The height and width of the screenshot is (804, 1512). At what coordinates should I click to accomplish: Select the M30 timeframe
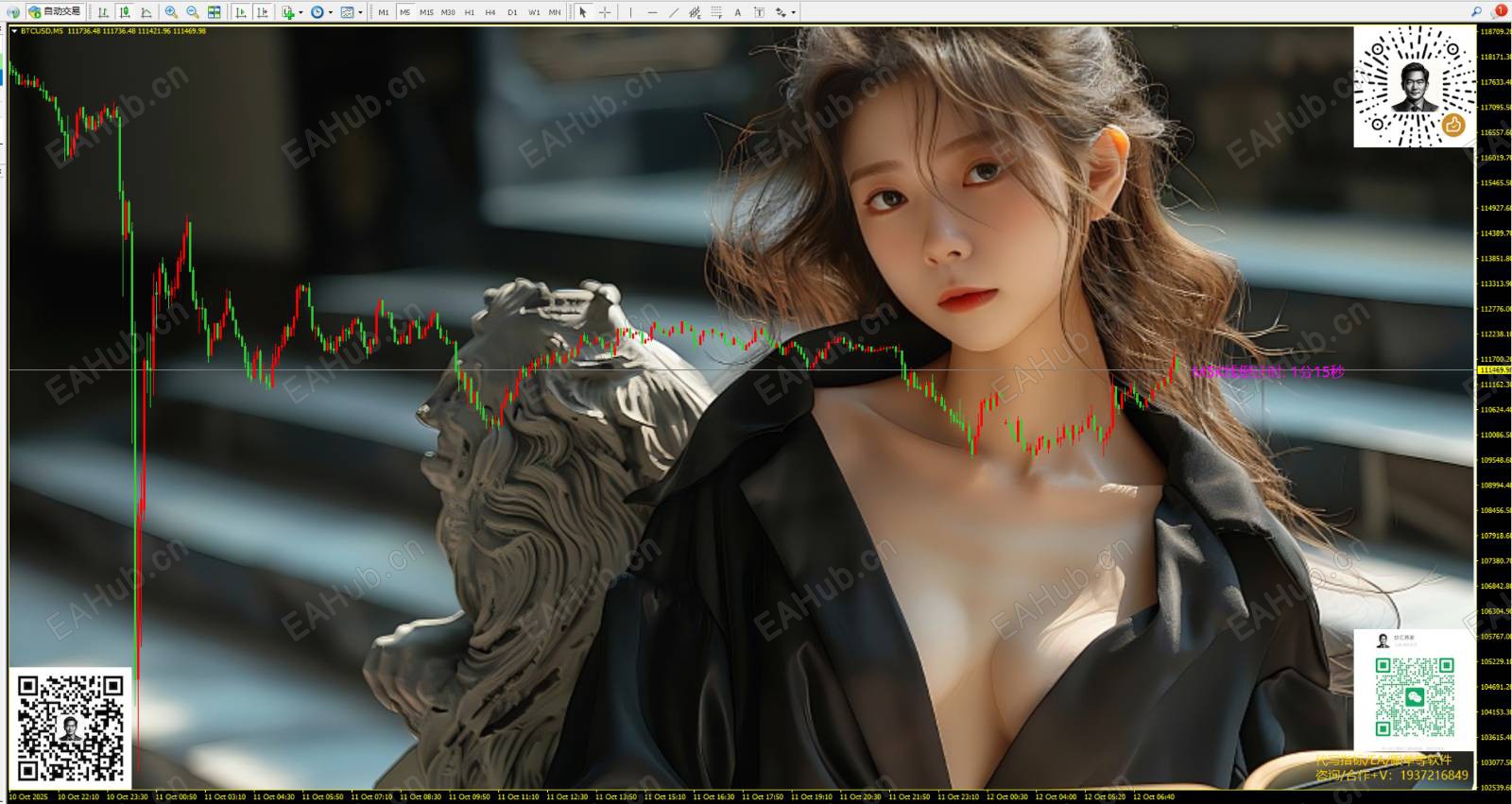click(x=448, y=12)
